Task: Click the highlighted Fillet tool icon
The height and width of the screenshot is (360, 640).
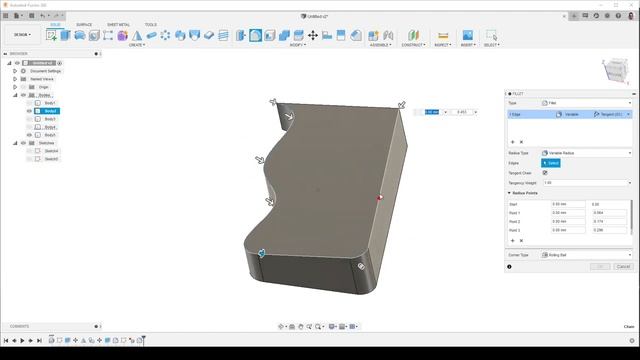Action: [x=256, y=36]
